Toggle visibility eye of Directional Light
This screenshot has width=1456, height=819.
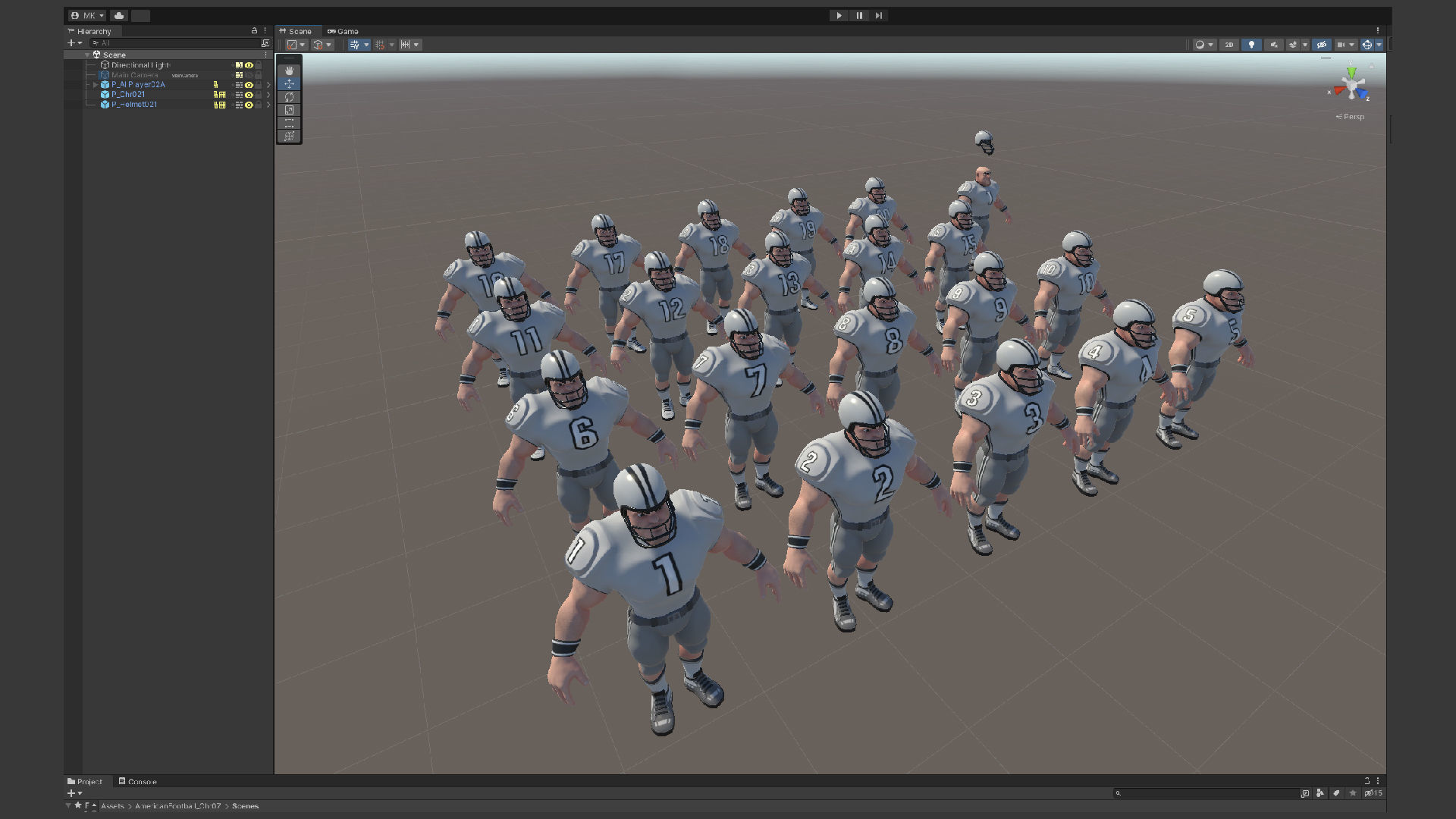249,65
